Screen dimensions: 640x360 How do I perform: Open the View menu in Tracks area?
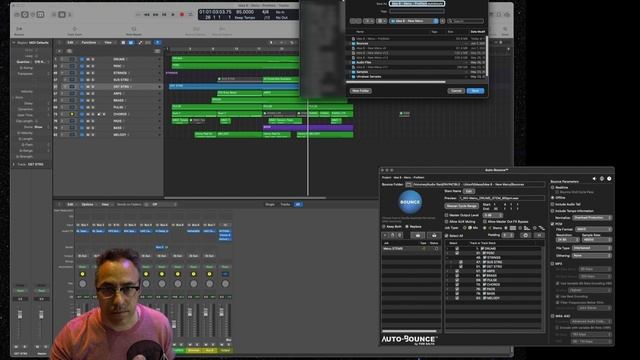108,42
